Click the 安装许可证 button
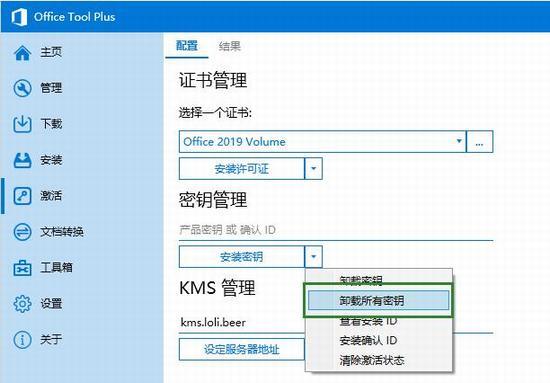Screen dimensions: 550x383 pyautogui.click(x=242, y=169)
